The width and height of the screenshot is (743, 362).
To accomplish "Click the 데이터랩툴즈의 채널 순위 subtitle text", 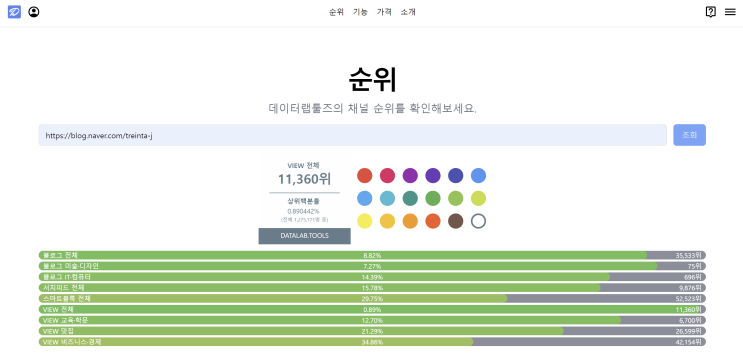I will [372, 108].
